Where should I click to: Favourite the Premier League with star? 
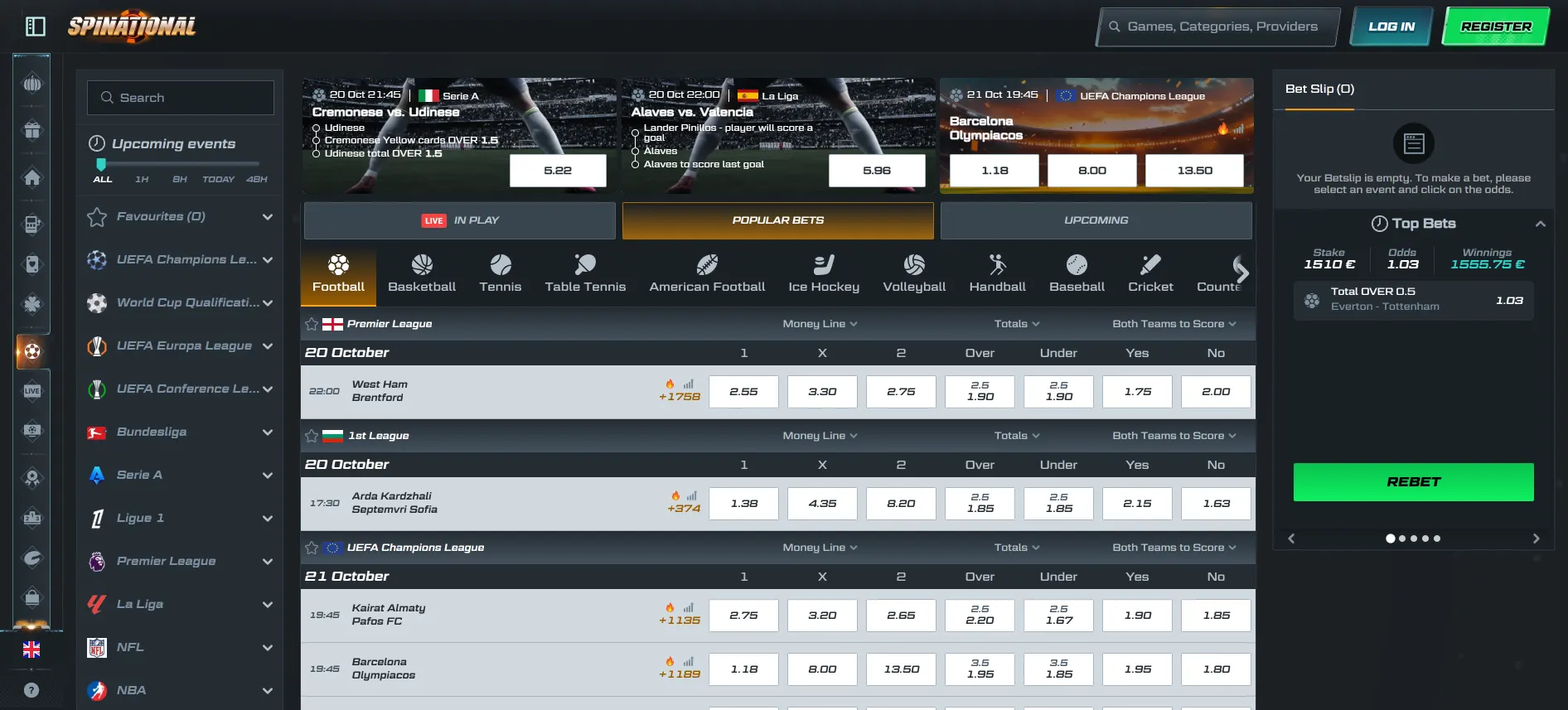pos(312,324)
